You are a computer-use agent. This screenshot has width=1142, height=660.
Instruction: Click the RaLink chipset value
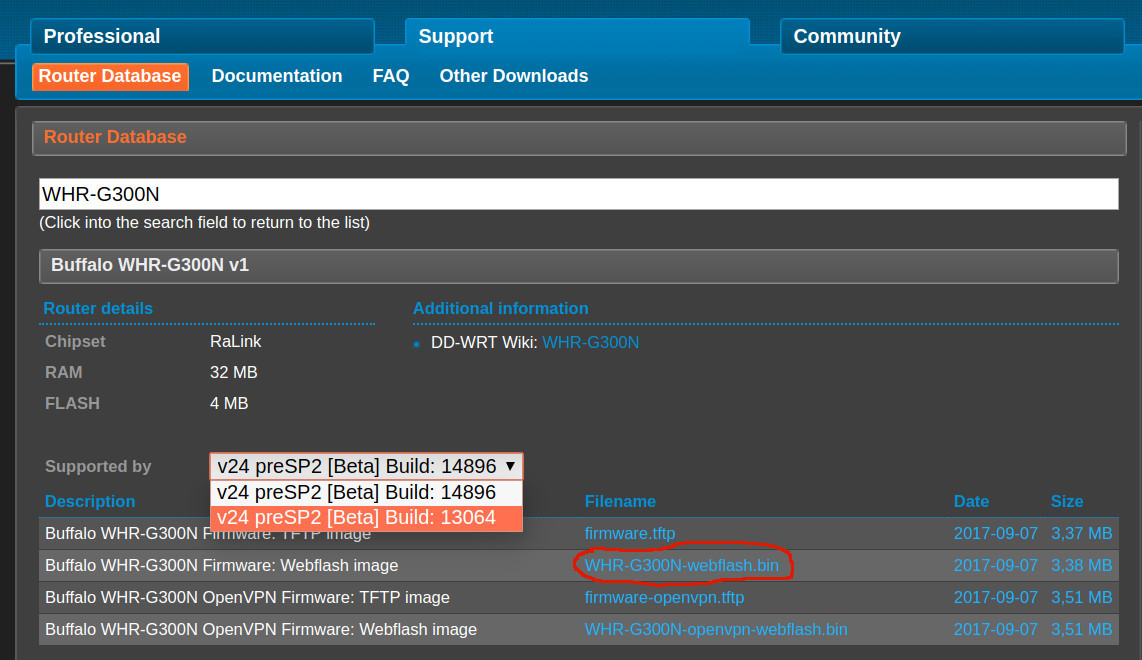pos(235,342)
